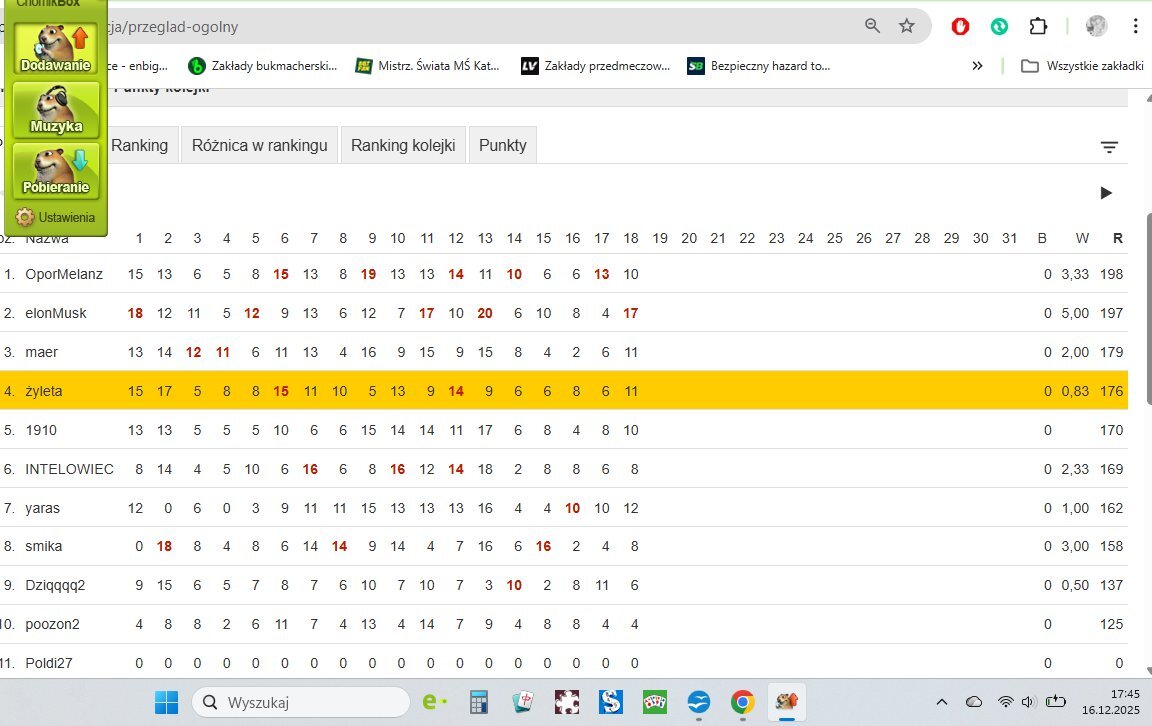Open the table filter icon

[x=1109, y=147]
